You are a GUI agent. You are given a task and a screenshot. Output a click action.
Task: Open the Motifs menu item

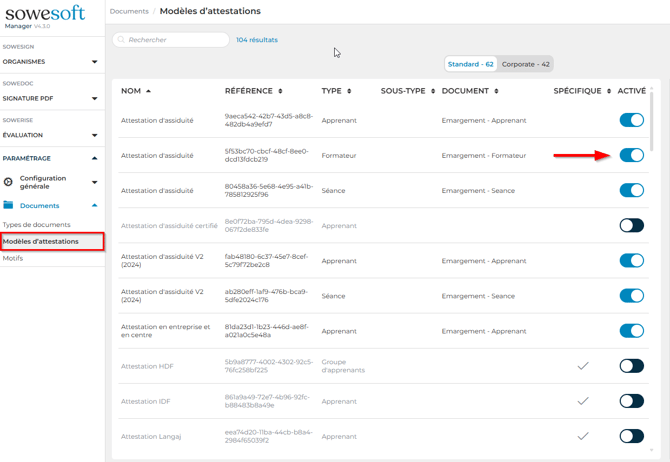13,258
